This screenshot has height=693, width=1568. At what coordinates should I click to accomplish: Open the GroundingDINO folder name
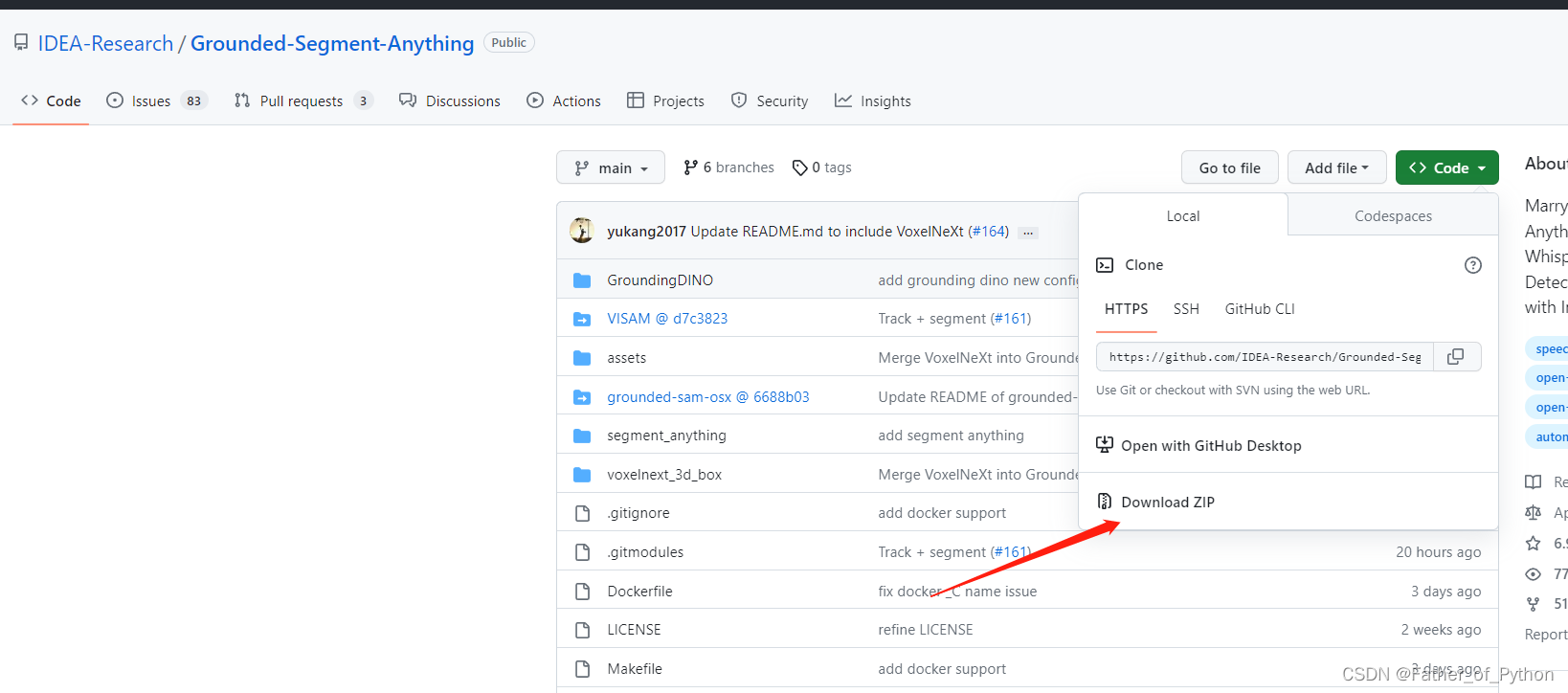pos(660,280)
